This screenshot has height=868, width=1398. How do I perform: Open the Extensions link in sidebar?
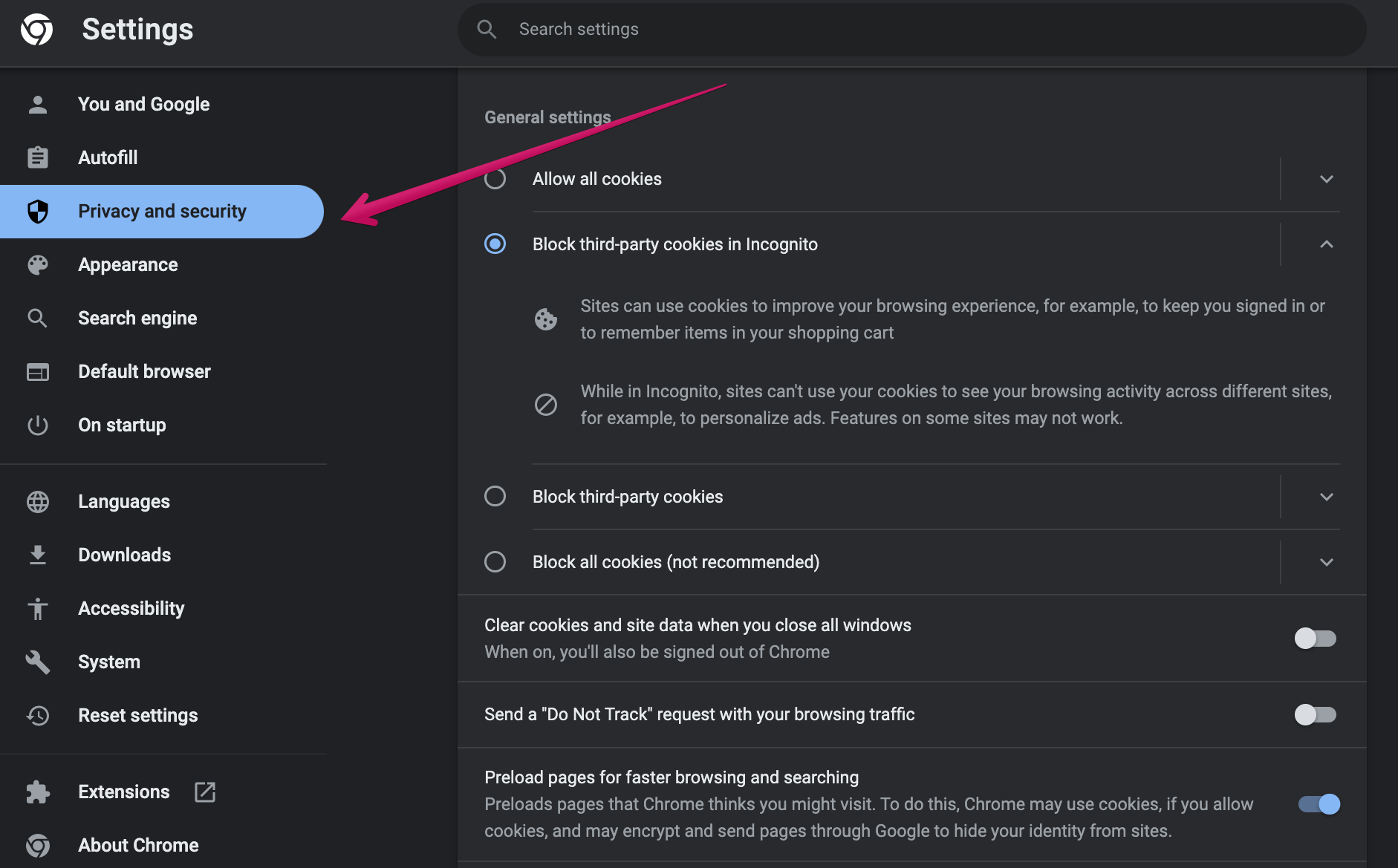coord(162,792)
